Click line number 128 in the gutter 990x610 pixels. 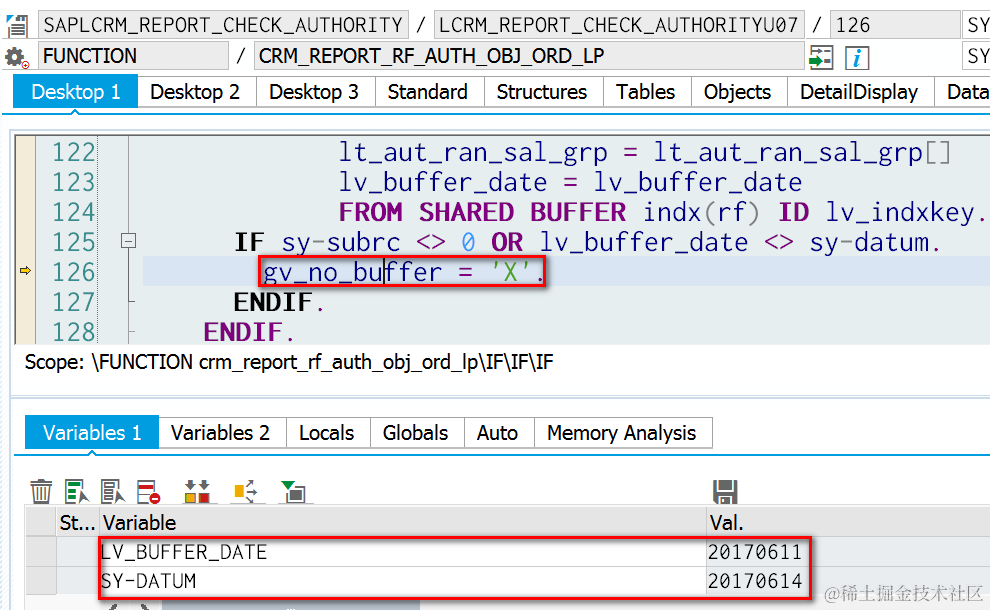coord(73,332)
